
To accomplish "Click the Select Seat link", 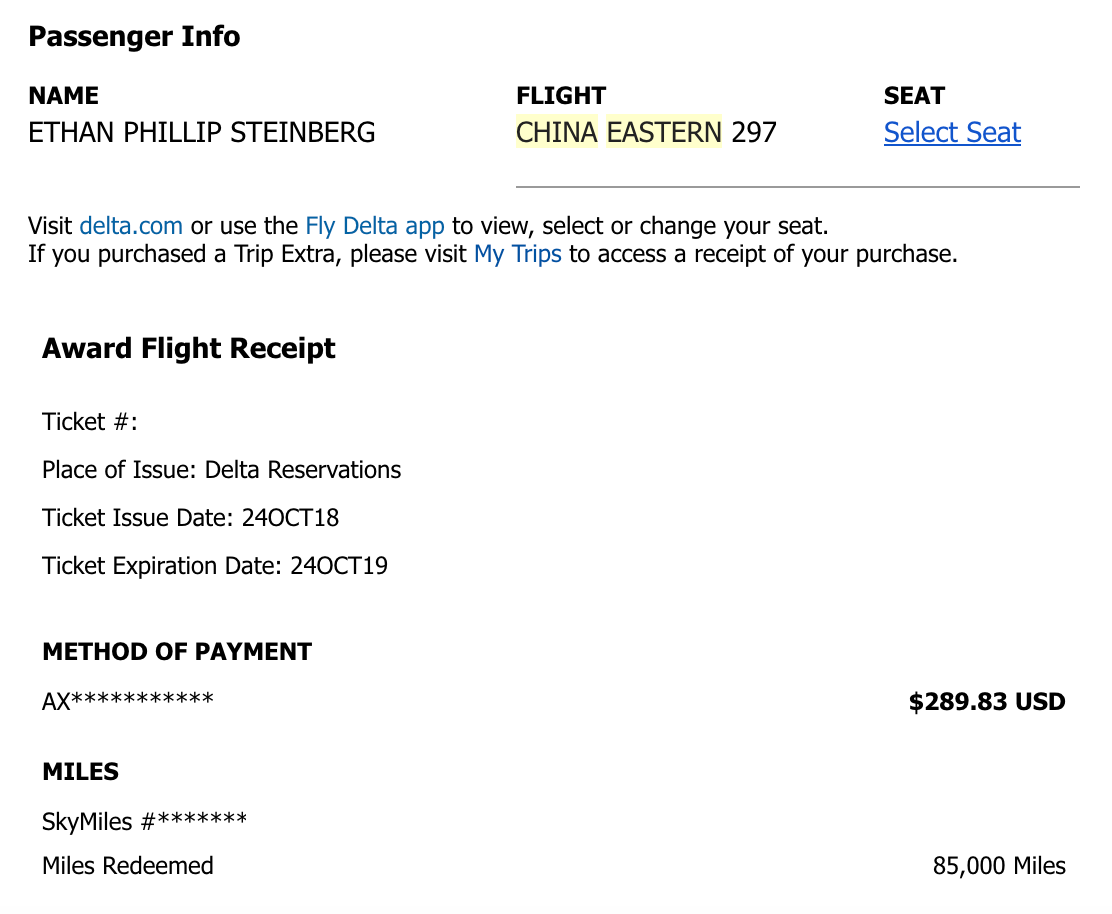I will (952, 132).
